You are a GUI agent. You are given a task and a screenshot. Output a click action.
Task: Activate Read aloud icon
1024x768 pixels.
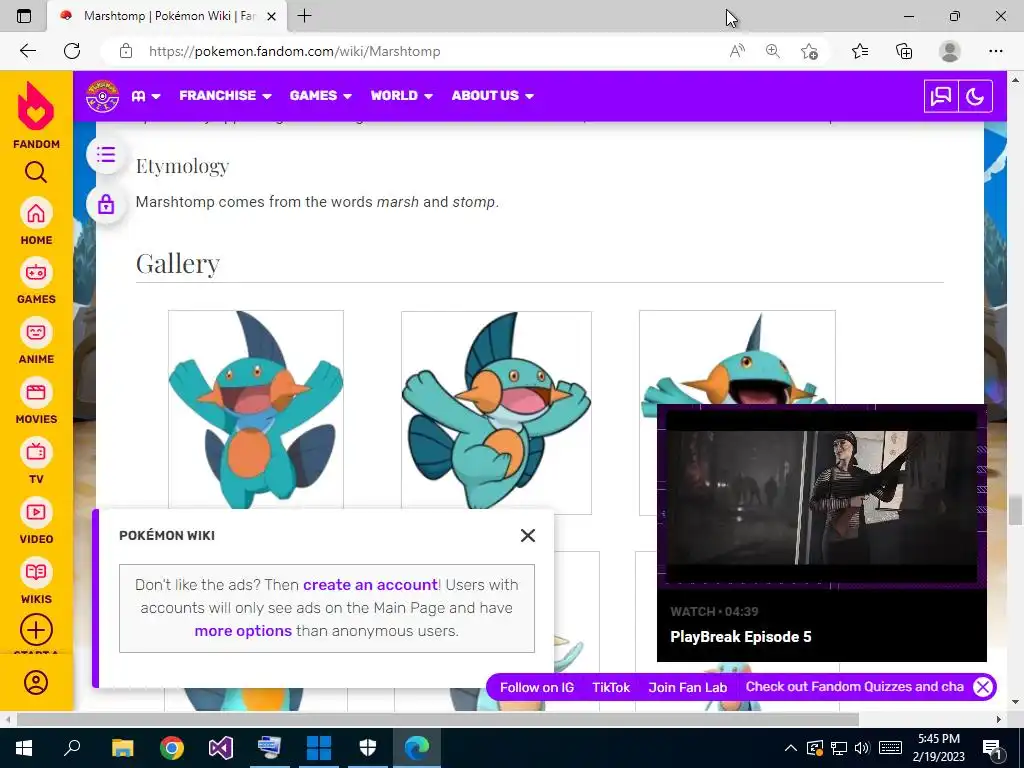click(x=737, y=51)
